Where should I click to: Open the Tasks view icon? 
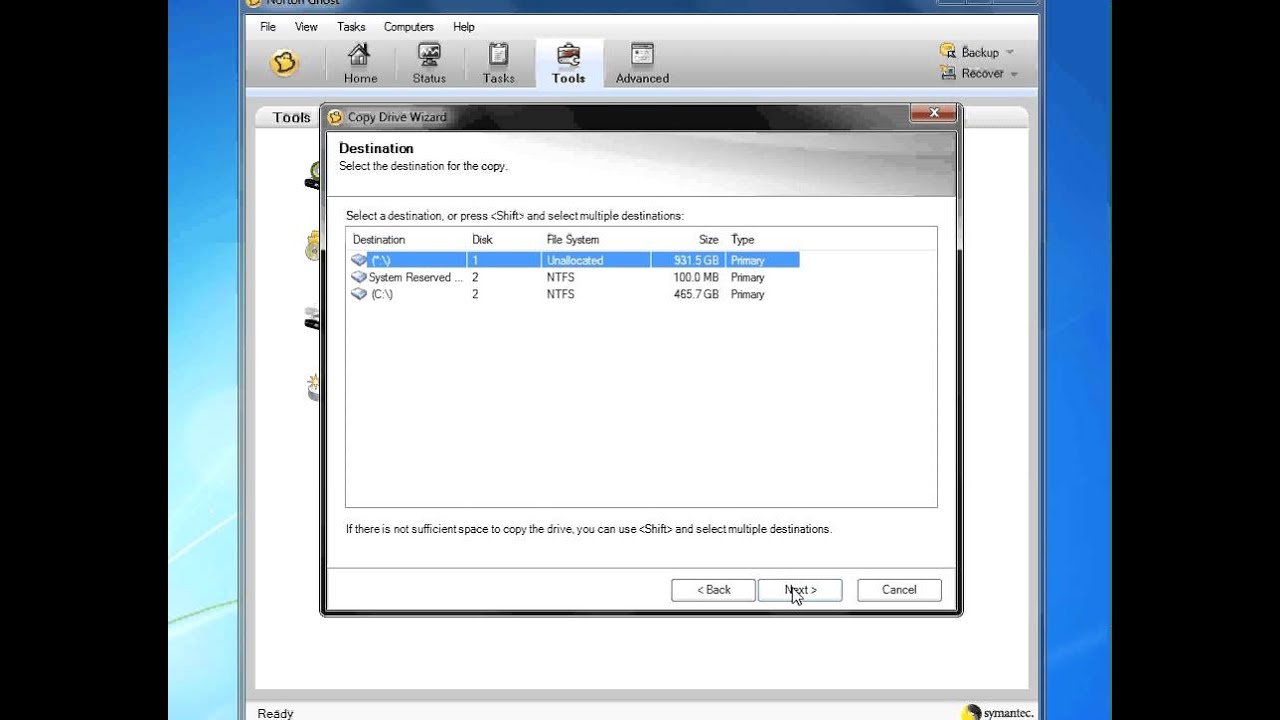(498, 62)
